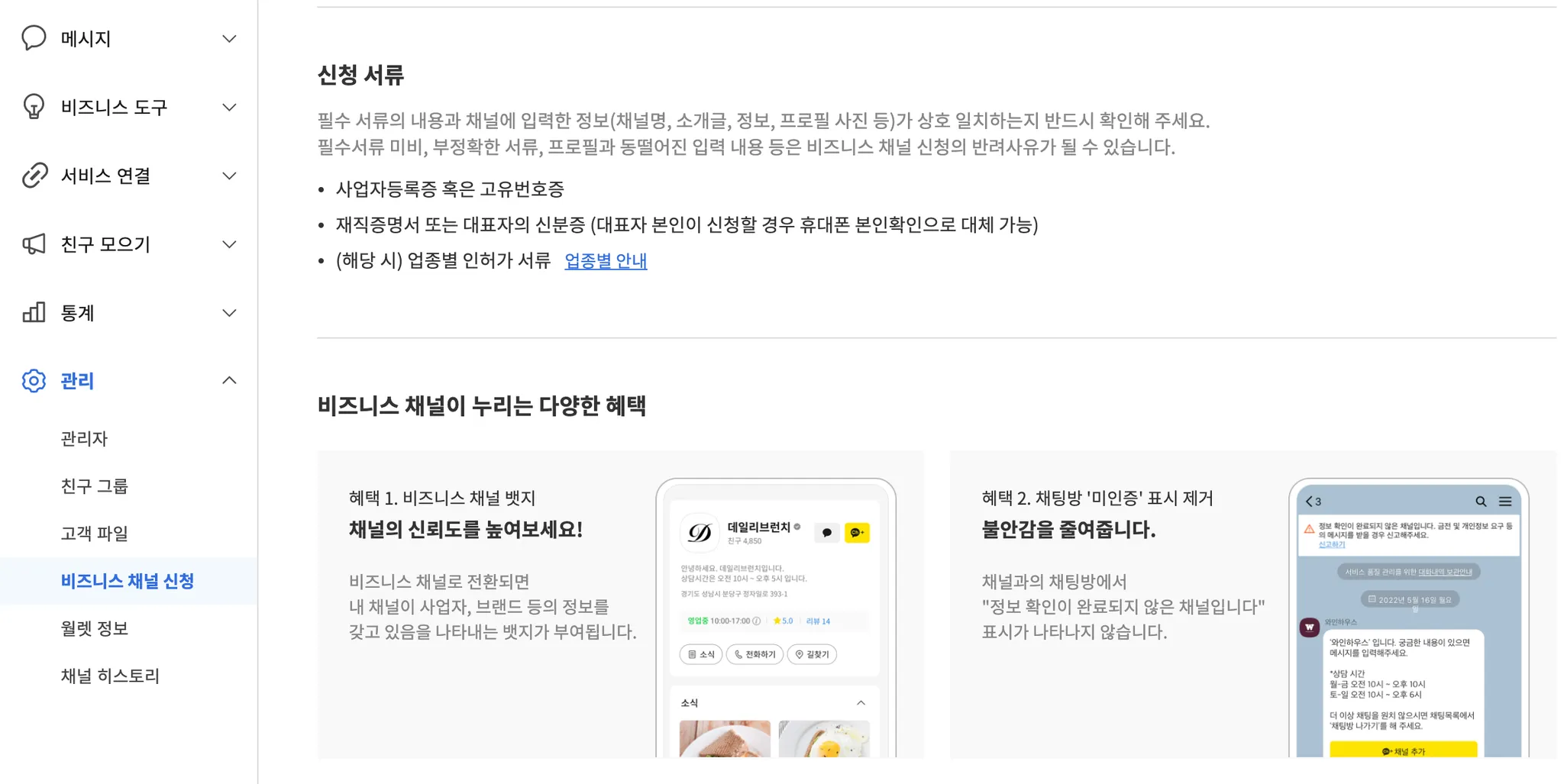Expand the 비즈니스 도구 chevron
This screenshot has width=1564, height=784.
tap(229, 108)
